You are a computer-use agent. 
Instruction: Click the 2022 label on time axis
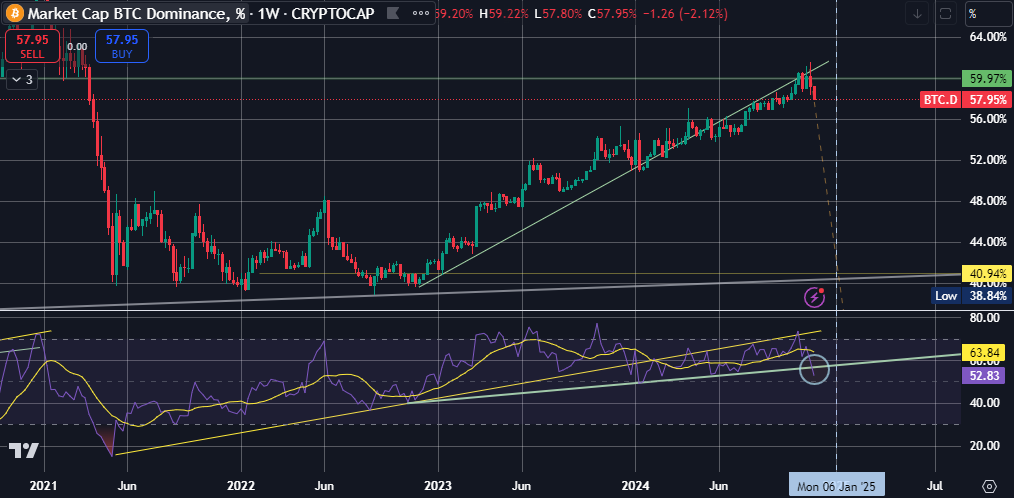[x=242, y=485]
